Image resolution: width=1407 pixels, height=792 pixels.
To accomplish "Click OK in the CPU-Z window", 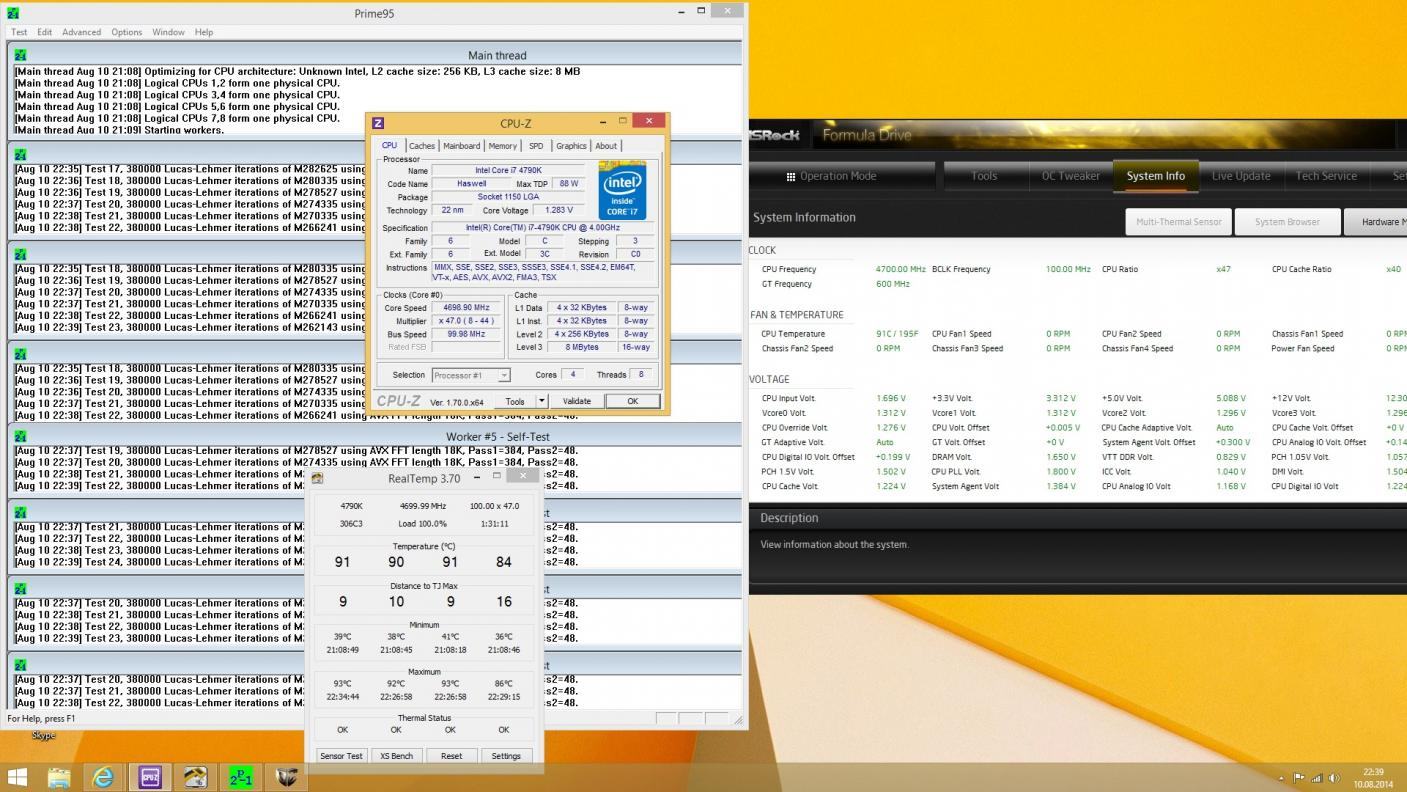I will click(632, 401).
